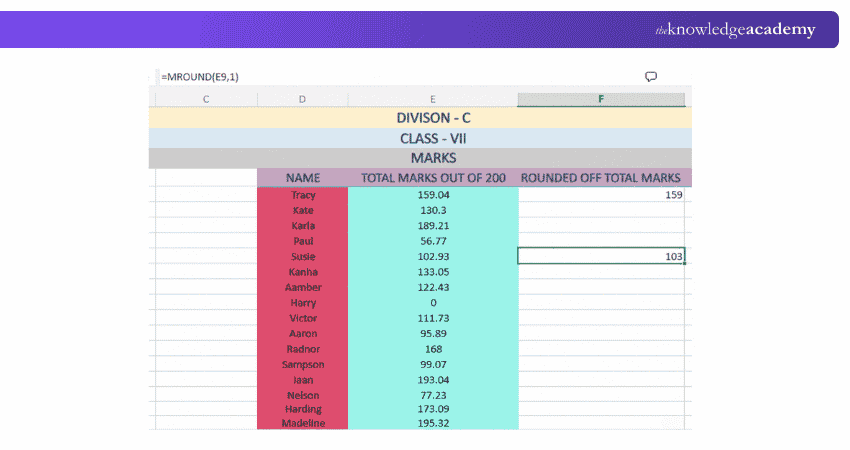
Task: Select the NAME column heading cell
Action: click(302, 177)
